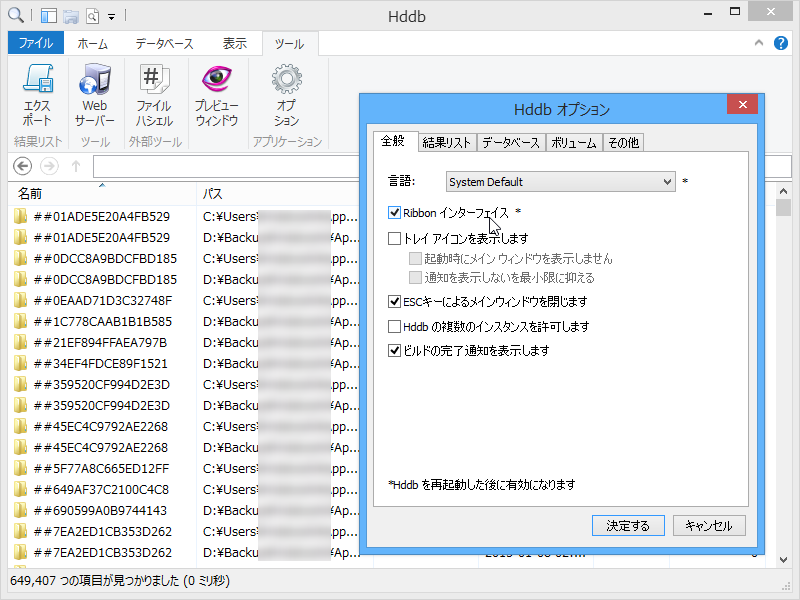Image resolution: width=800 pixels, height=600 pixels.
Task: Click the blue help question mark icon
Action: point(781,43)
